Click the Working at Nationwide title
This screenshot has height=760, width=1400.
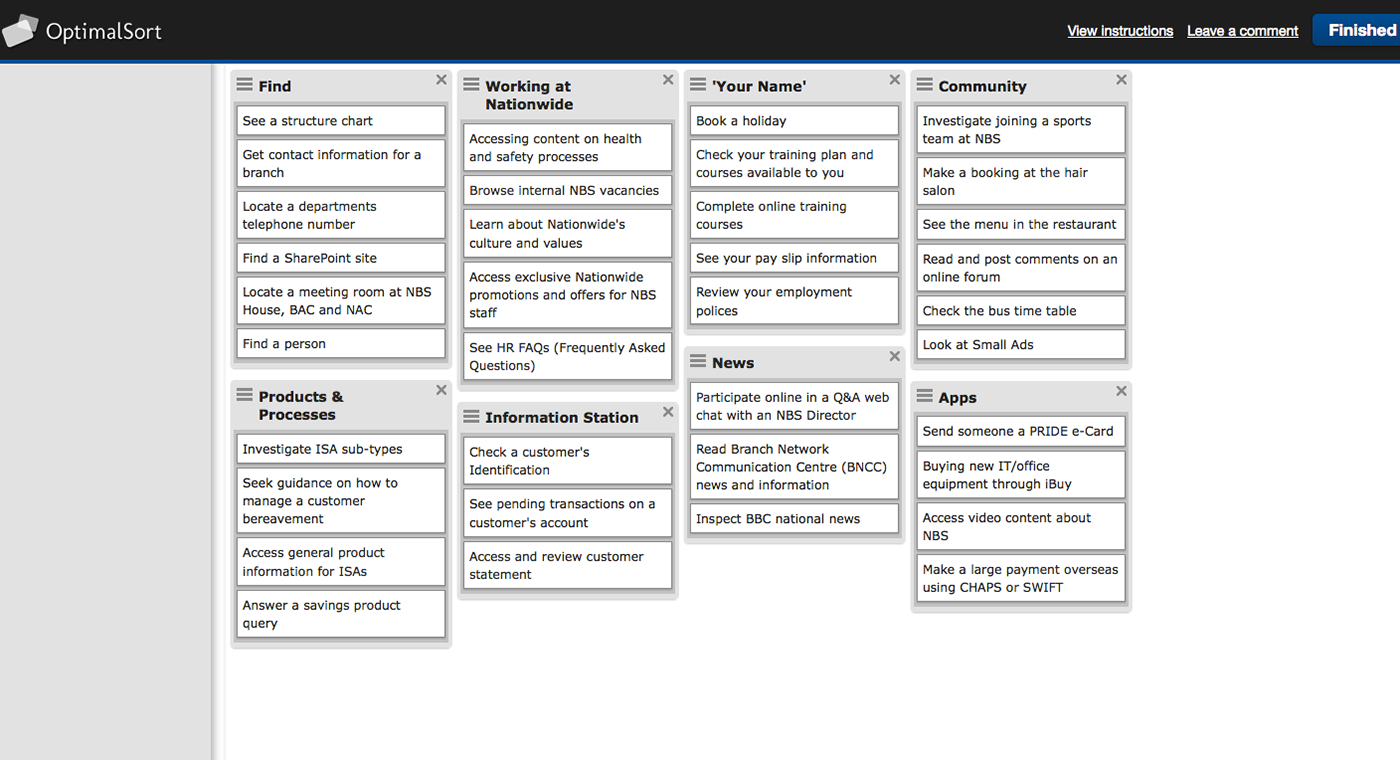coord(529,95)
